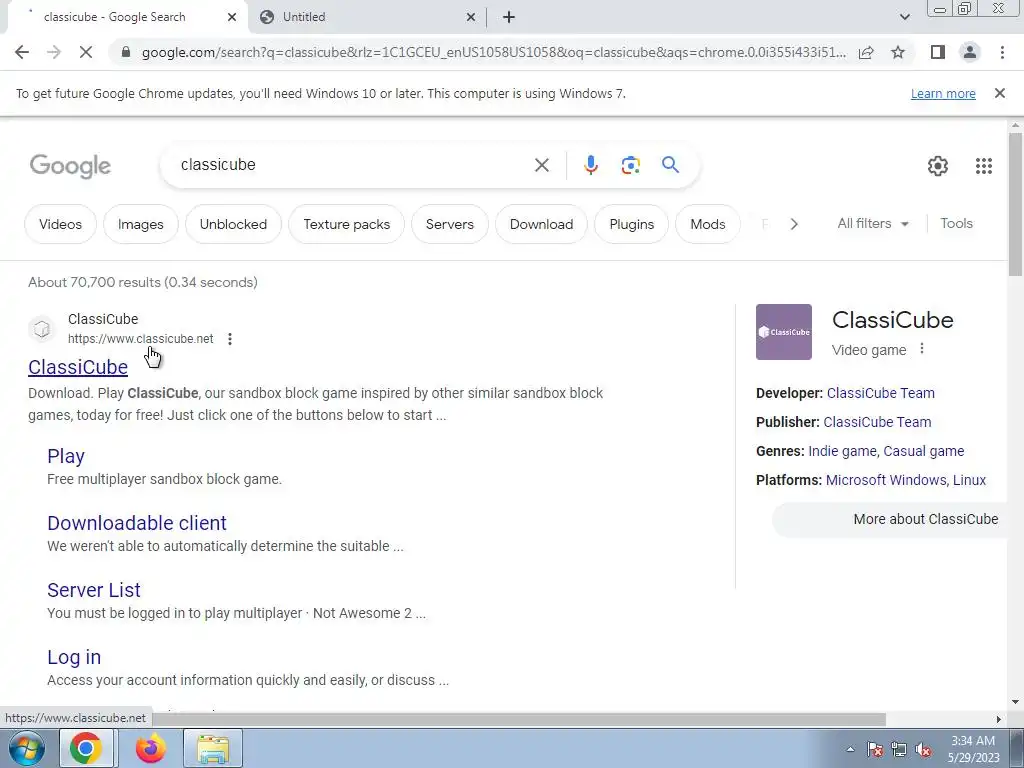
Task: Switch to the Untitled tab
Action: coord(368,17)
